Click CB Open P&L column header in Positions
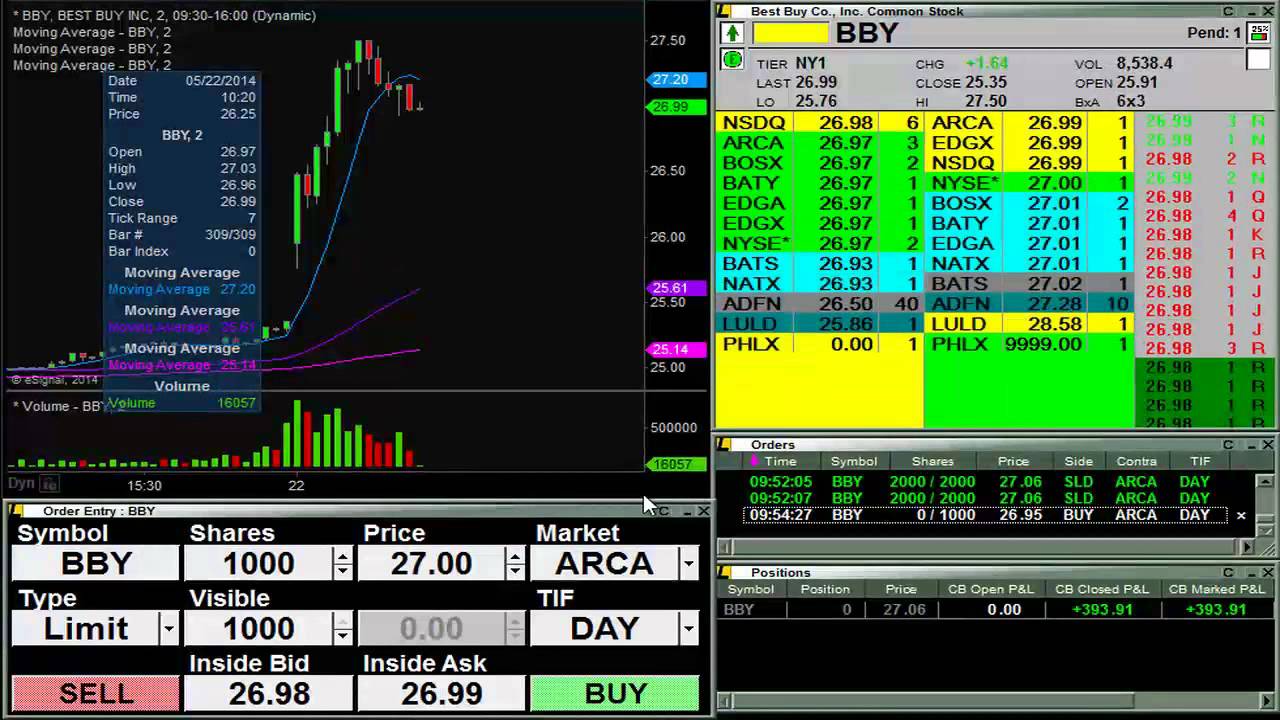The height and width of the screenshot is (720, 1280). point(991,589)
